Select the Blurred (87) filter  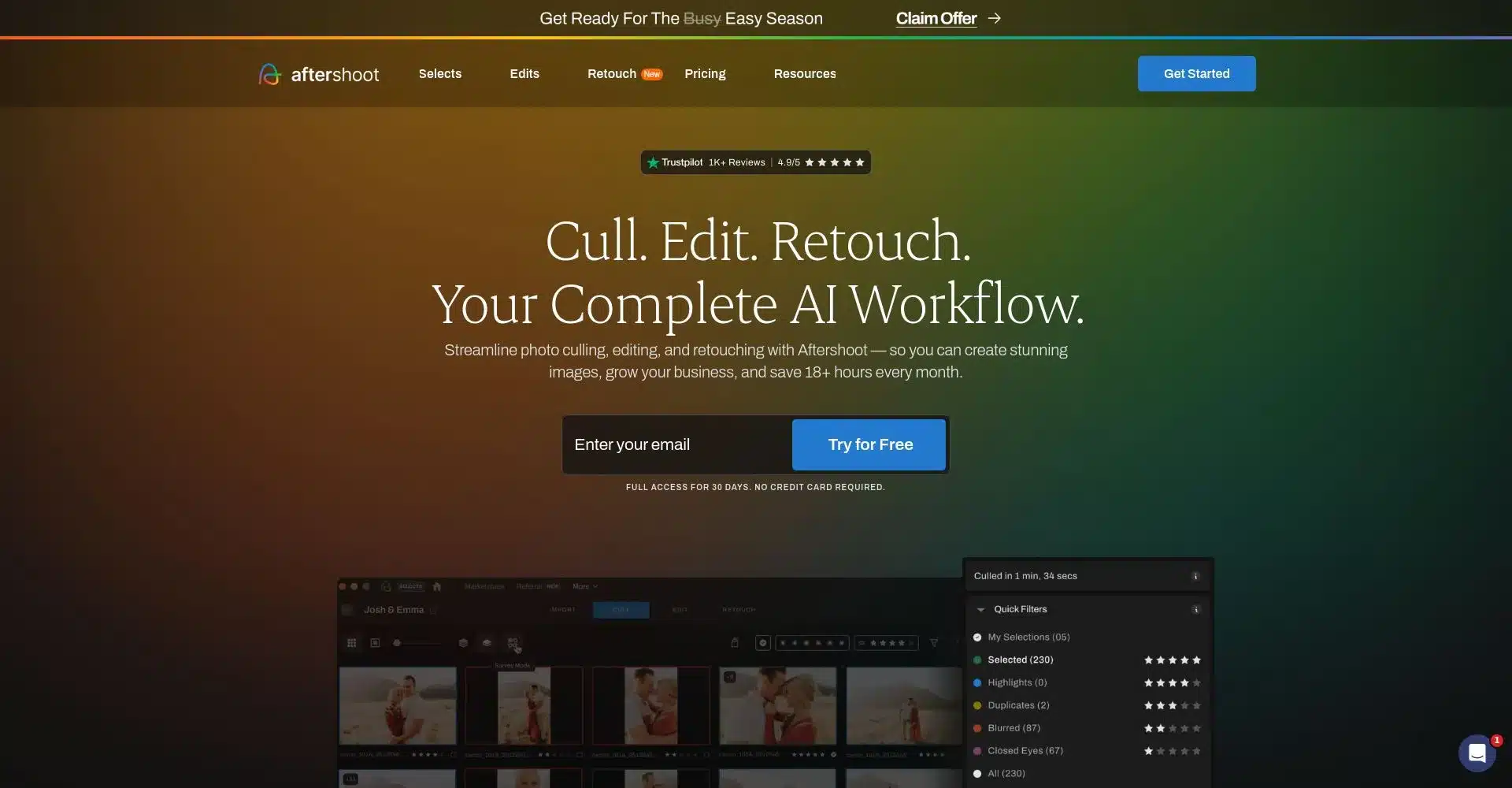point(1006,728)
